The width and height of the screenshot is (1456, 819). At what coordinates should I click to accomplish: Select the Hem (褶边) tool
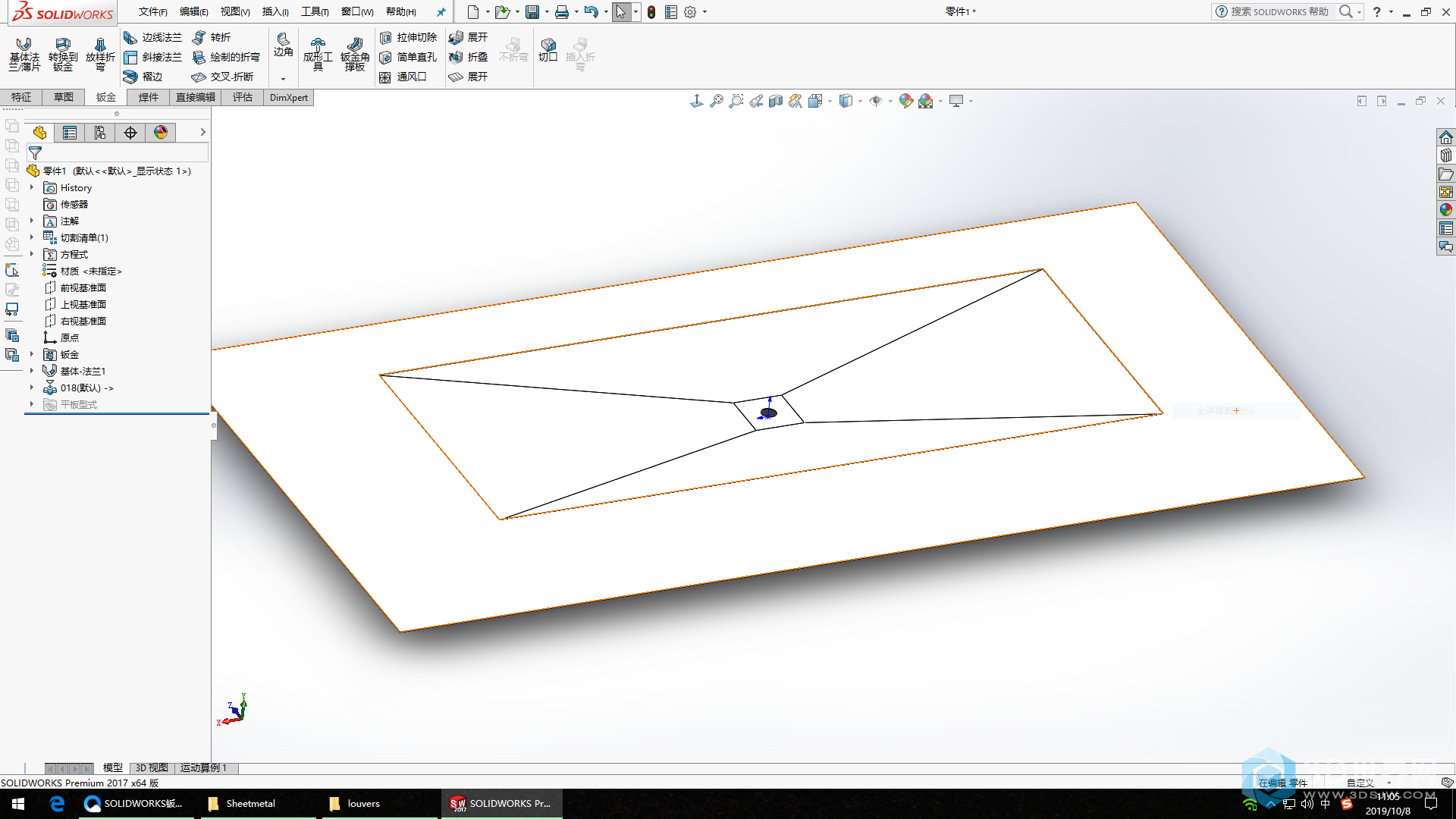[143, 77]
